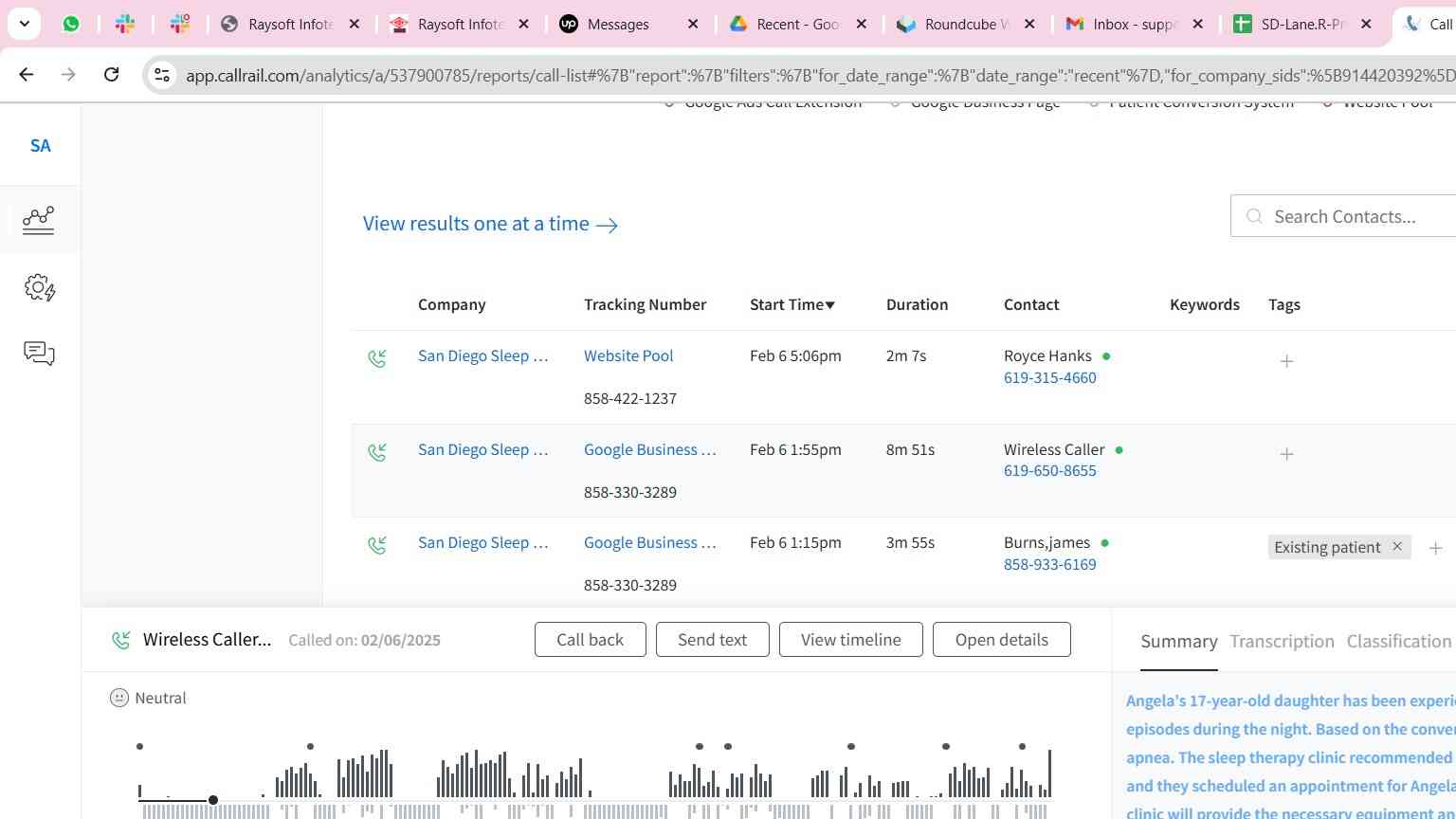Click the Burns,james contact name
Screen dimensions: 1456x819
(1046, 543)
